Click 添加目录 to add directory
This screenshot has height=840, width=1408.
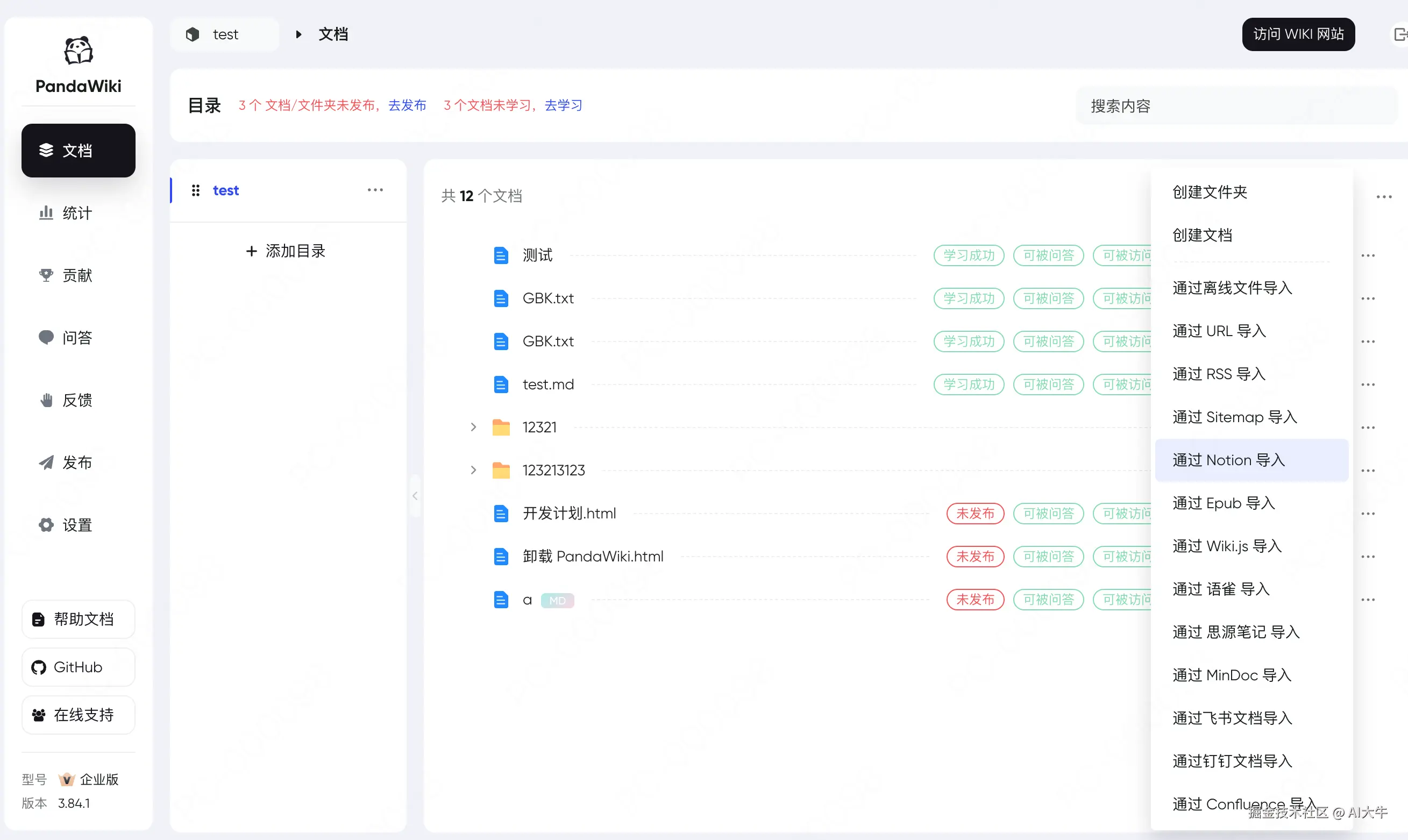(286, 251)
